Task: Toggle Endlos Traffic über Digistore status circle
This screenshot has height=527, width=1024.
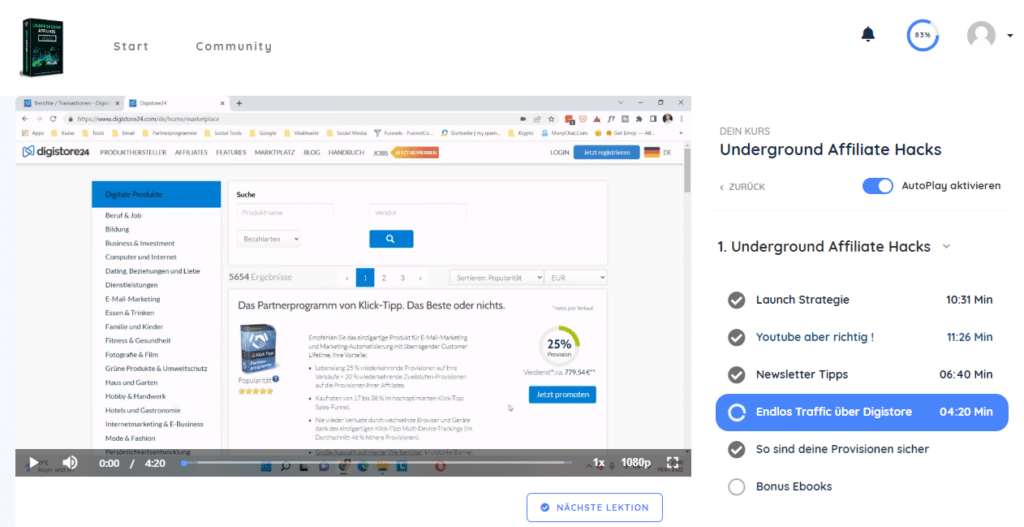Action: point(736,412)
